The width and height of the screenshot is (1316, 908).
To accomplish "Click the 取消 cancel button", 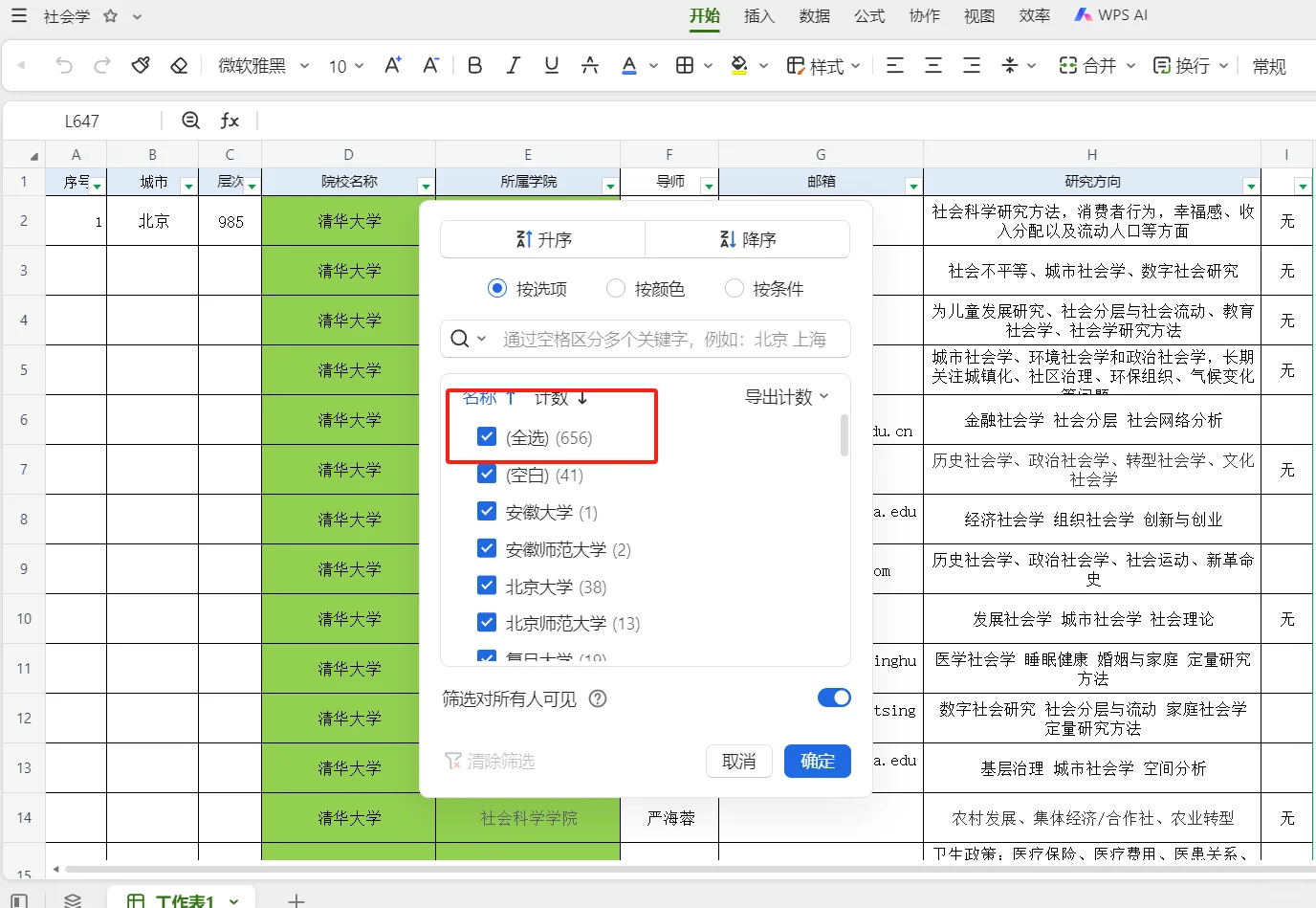I will [x=739, y=762].
